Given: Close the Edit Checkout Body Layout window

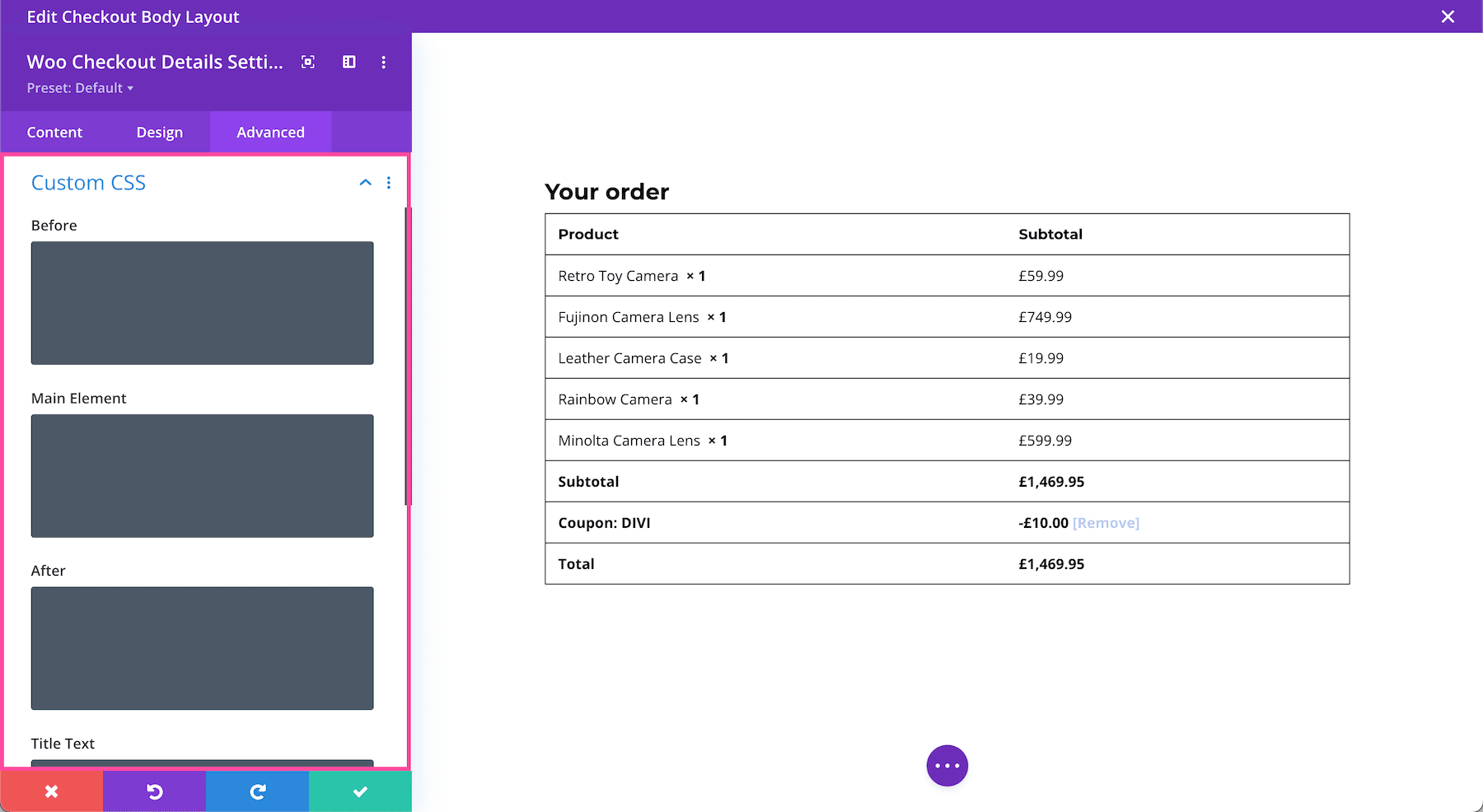Looking at the screenshot, I should coord(1448,16).
